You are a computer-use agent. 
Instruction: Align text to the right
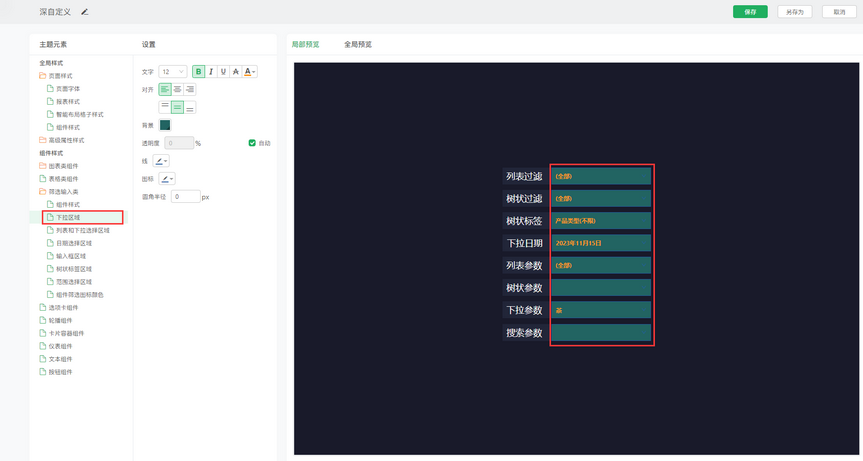click(x=190, y=89)
